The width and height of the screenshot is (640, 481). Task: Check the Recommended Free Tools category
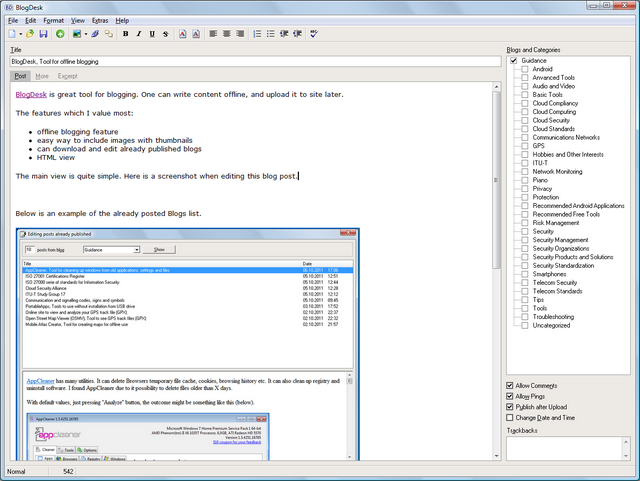point(524,214)
